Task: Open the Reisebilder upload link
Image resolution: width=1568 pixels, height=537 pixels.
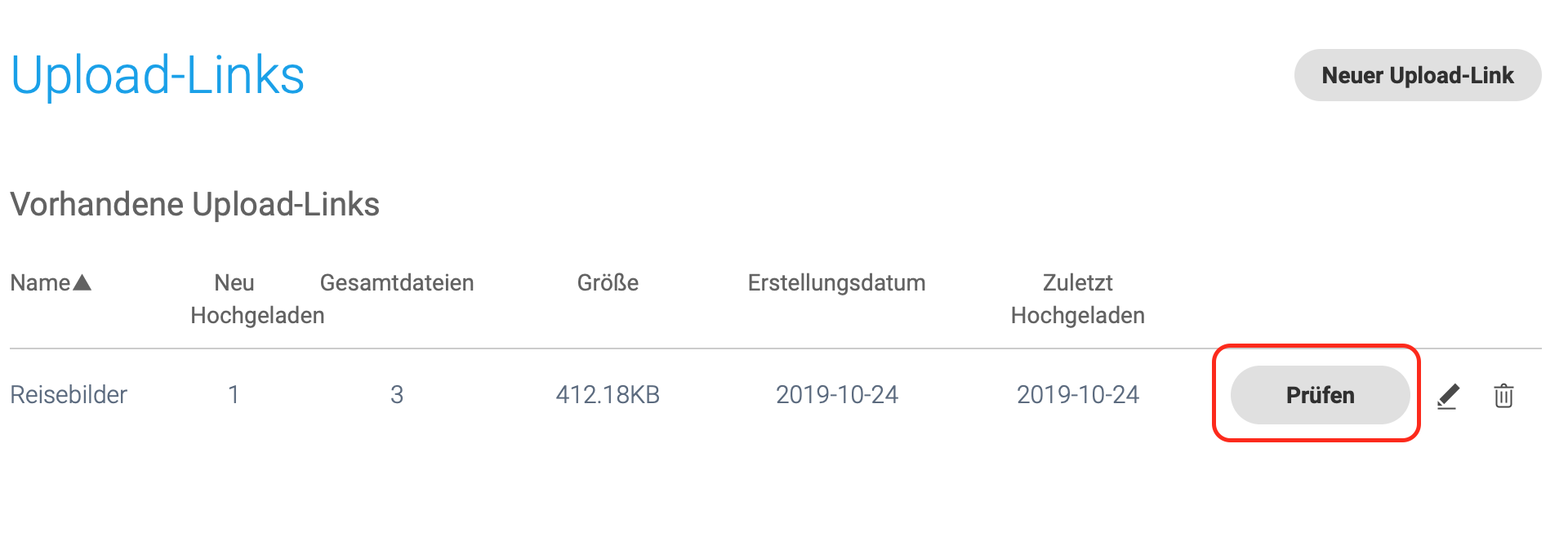Action: click(x=69, y=395)
